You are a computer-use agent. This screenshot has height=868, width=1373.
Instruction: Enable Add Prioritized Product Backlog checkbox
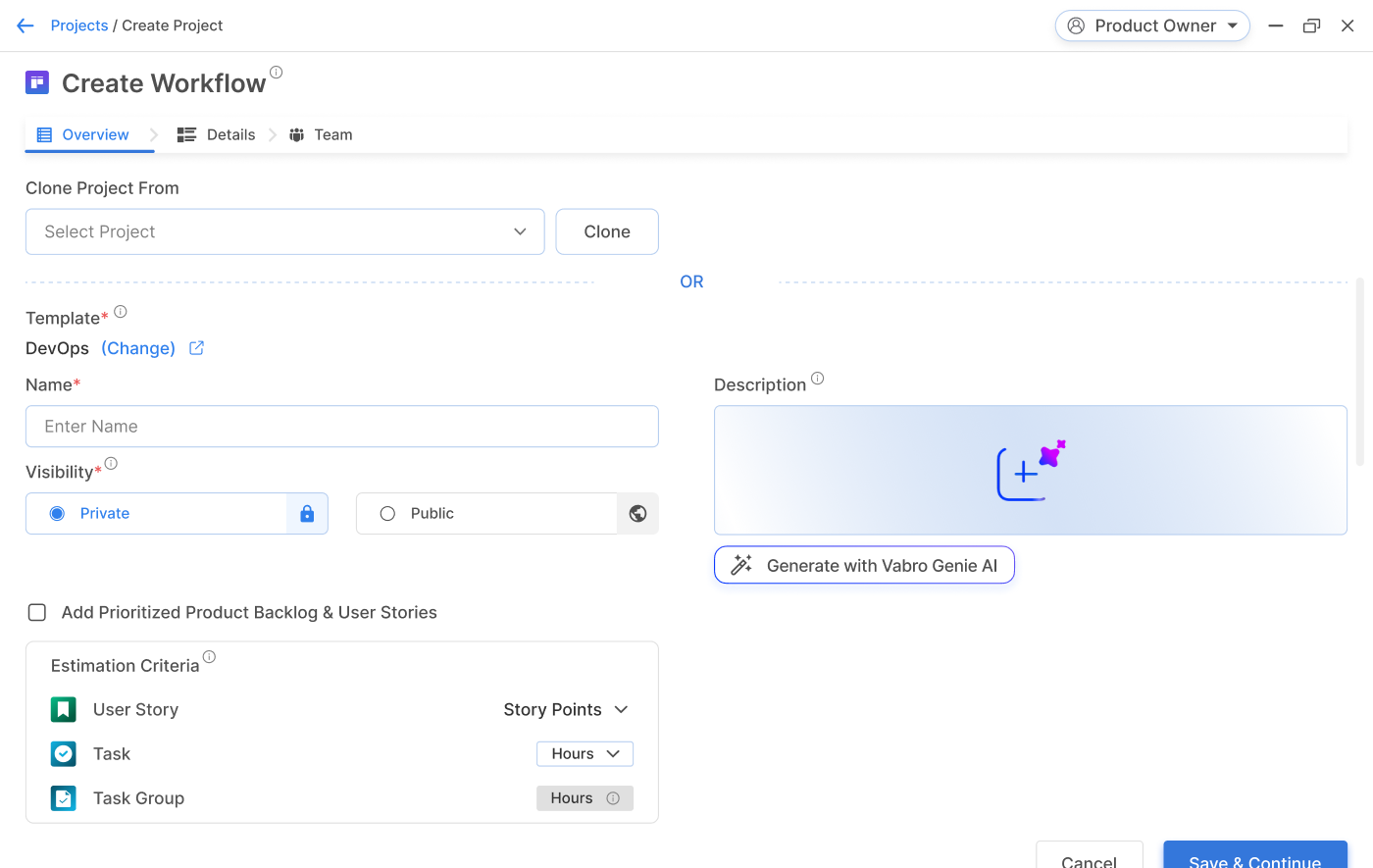37,613
